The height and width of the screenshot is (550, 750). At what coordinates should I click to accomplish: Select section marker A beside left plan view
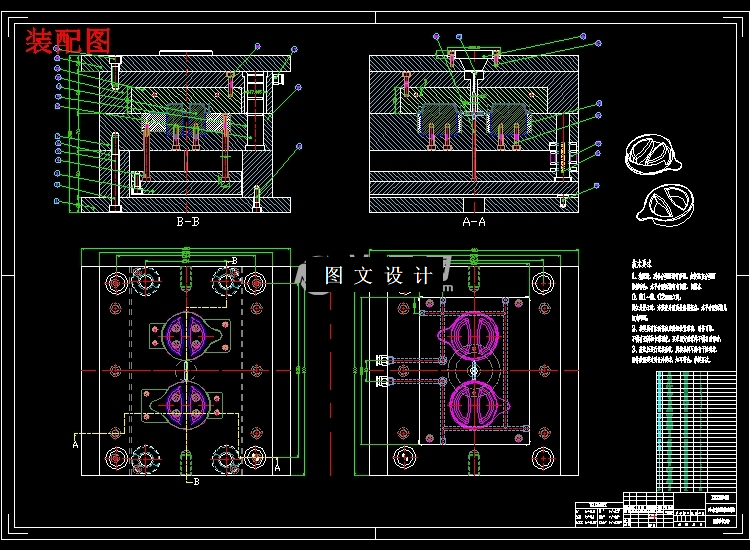76,445
